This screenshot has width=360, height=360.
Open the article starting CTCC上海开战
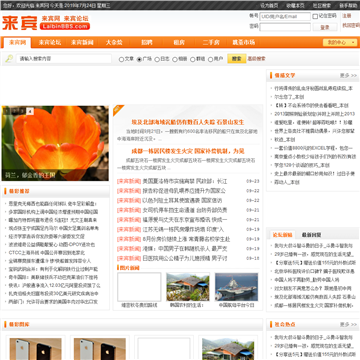[47, 253]
